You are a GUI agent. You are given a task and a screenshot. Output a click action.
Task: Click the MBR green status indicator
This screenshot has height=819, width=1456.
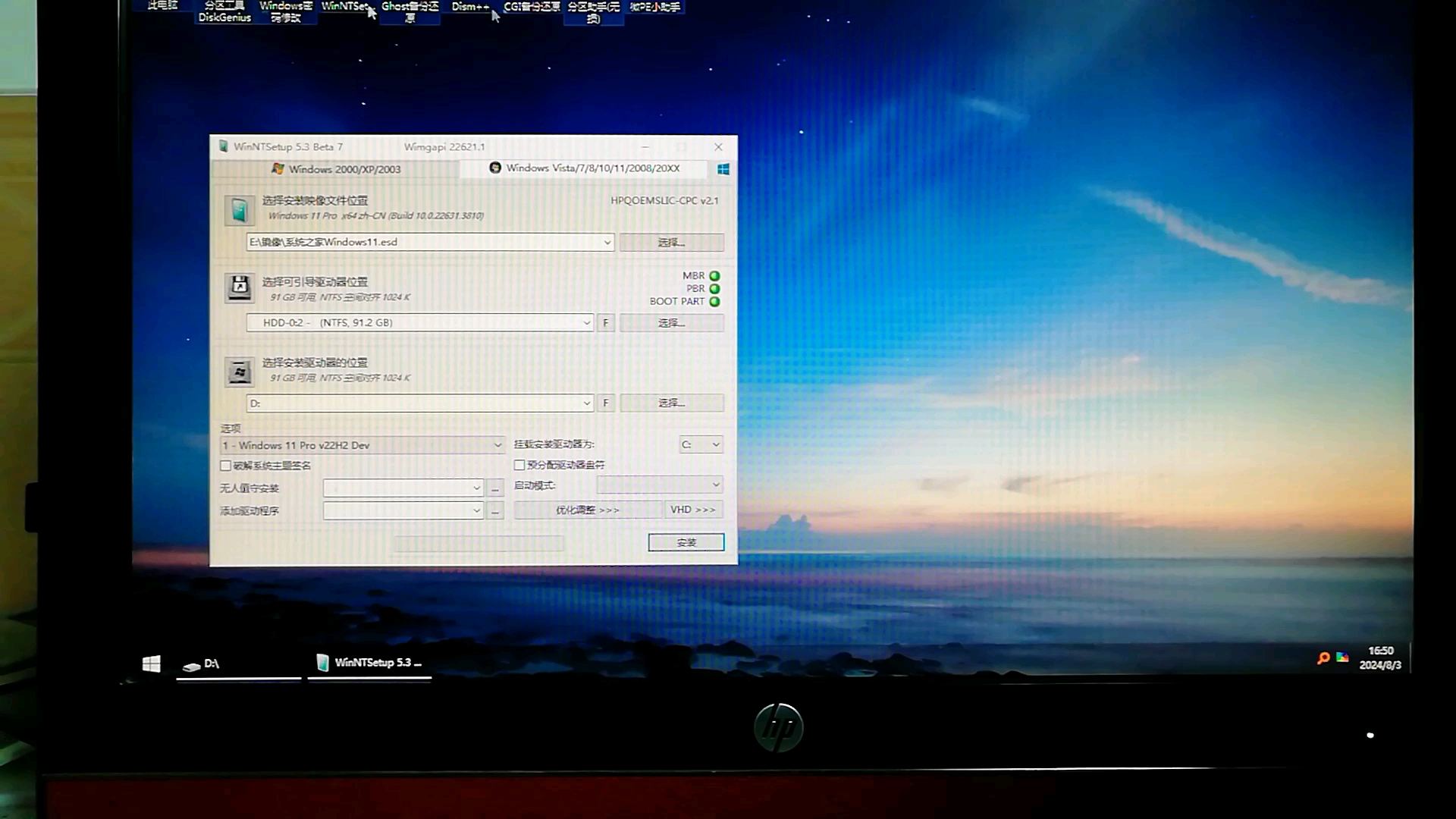pos(714,276)
